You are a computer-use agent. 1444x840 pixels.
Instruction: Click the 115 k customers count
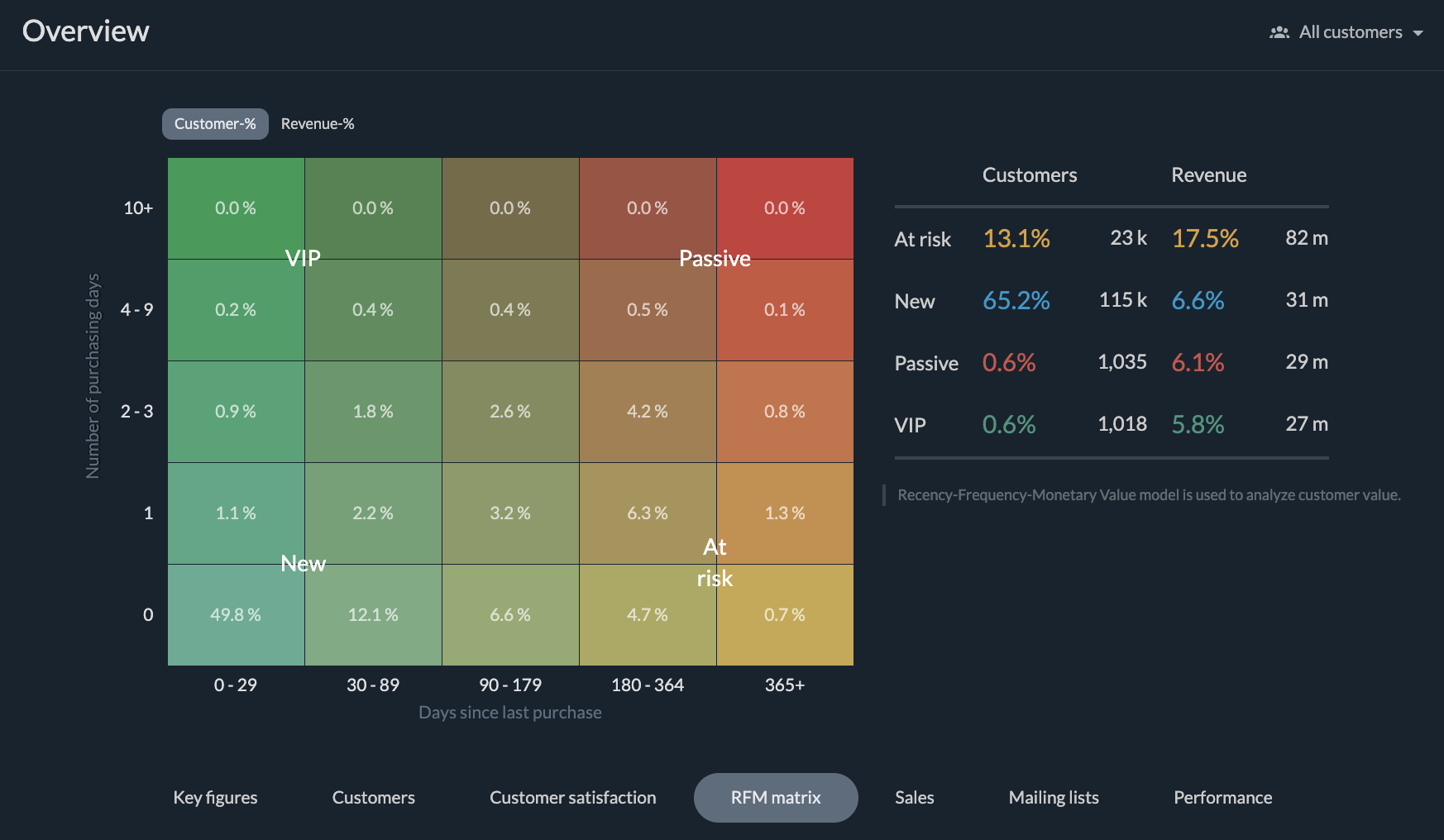(x=1123, y=300)
